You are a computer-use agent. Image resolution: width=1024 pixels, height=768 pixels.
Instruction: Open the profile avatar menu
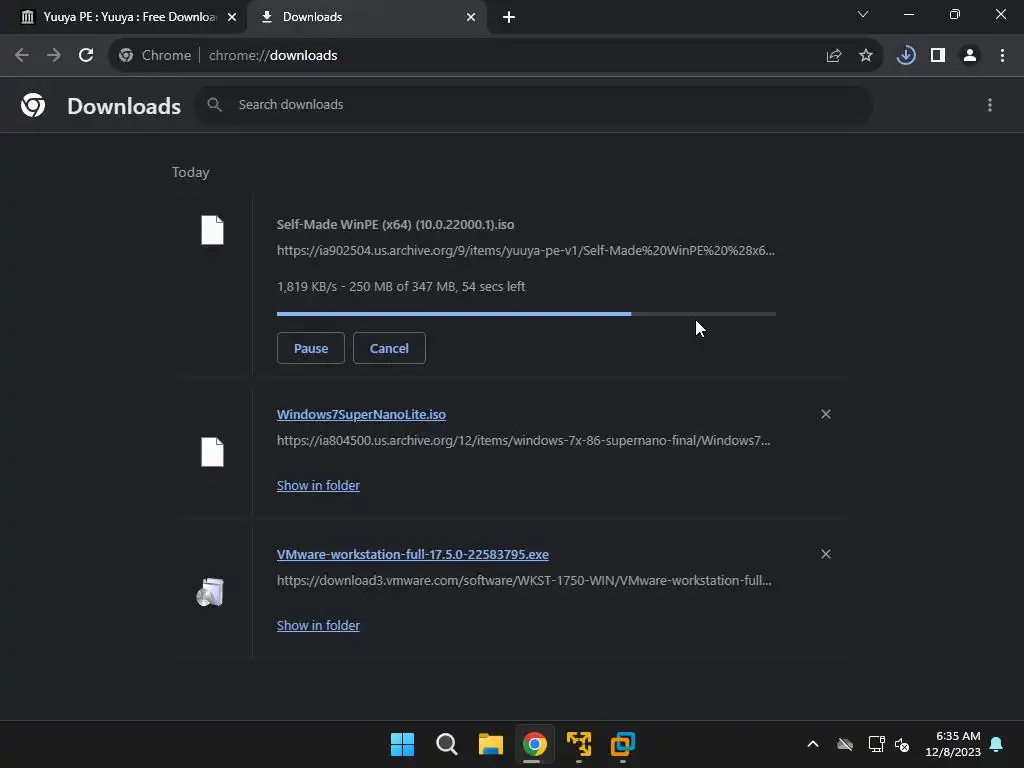(970, 56)
